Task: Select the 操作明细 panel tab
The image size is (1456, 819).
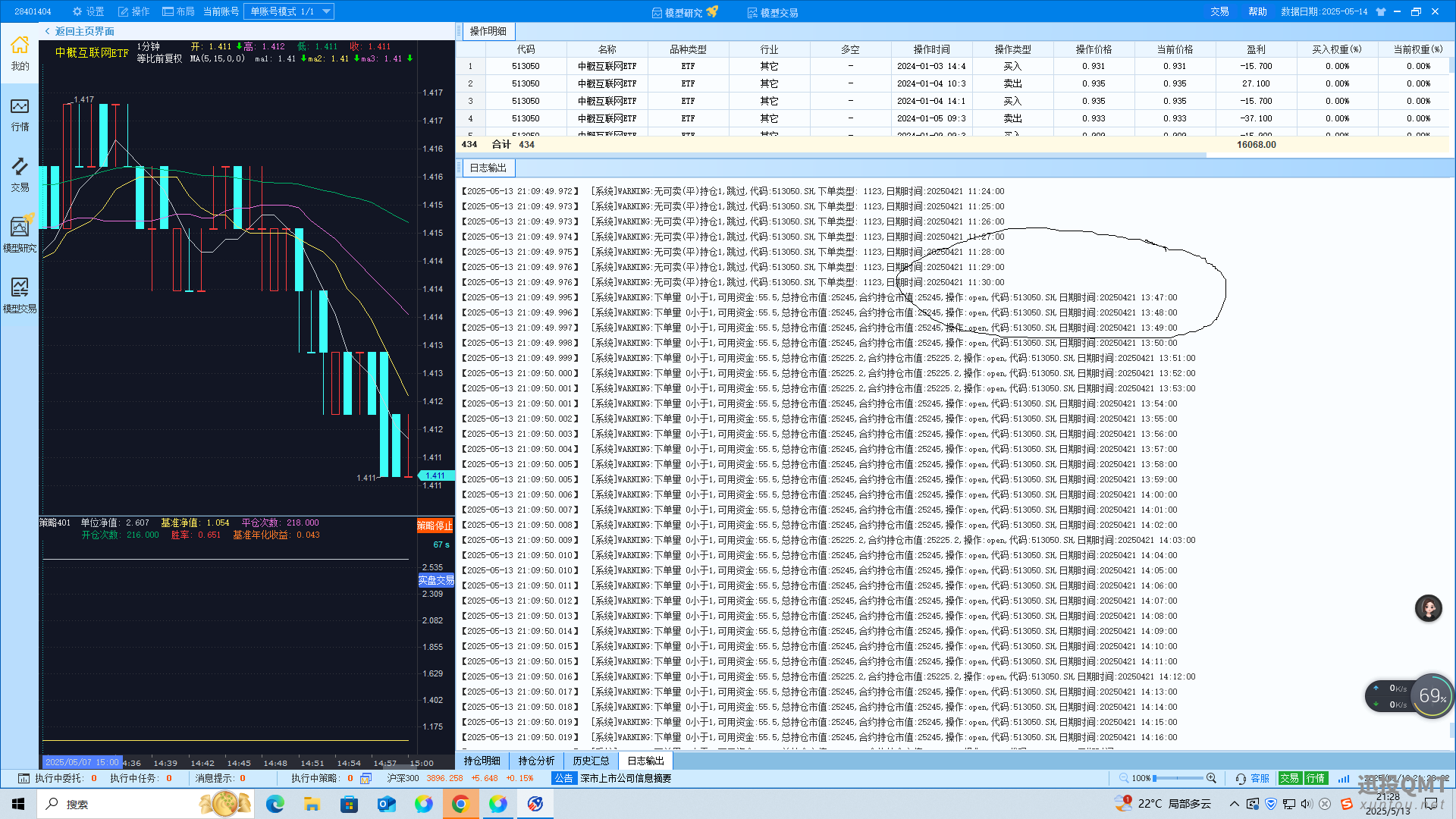Action: tap(488, 31)
